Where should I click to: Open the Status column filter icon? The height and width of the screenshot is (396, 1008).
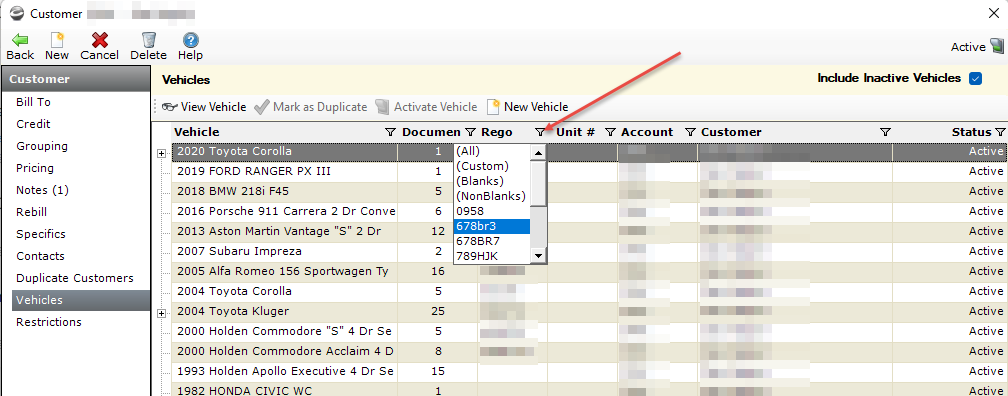click(x=1000, y=132)
